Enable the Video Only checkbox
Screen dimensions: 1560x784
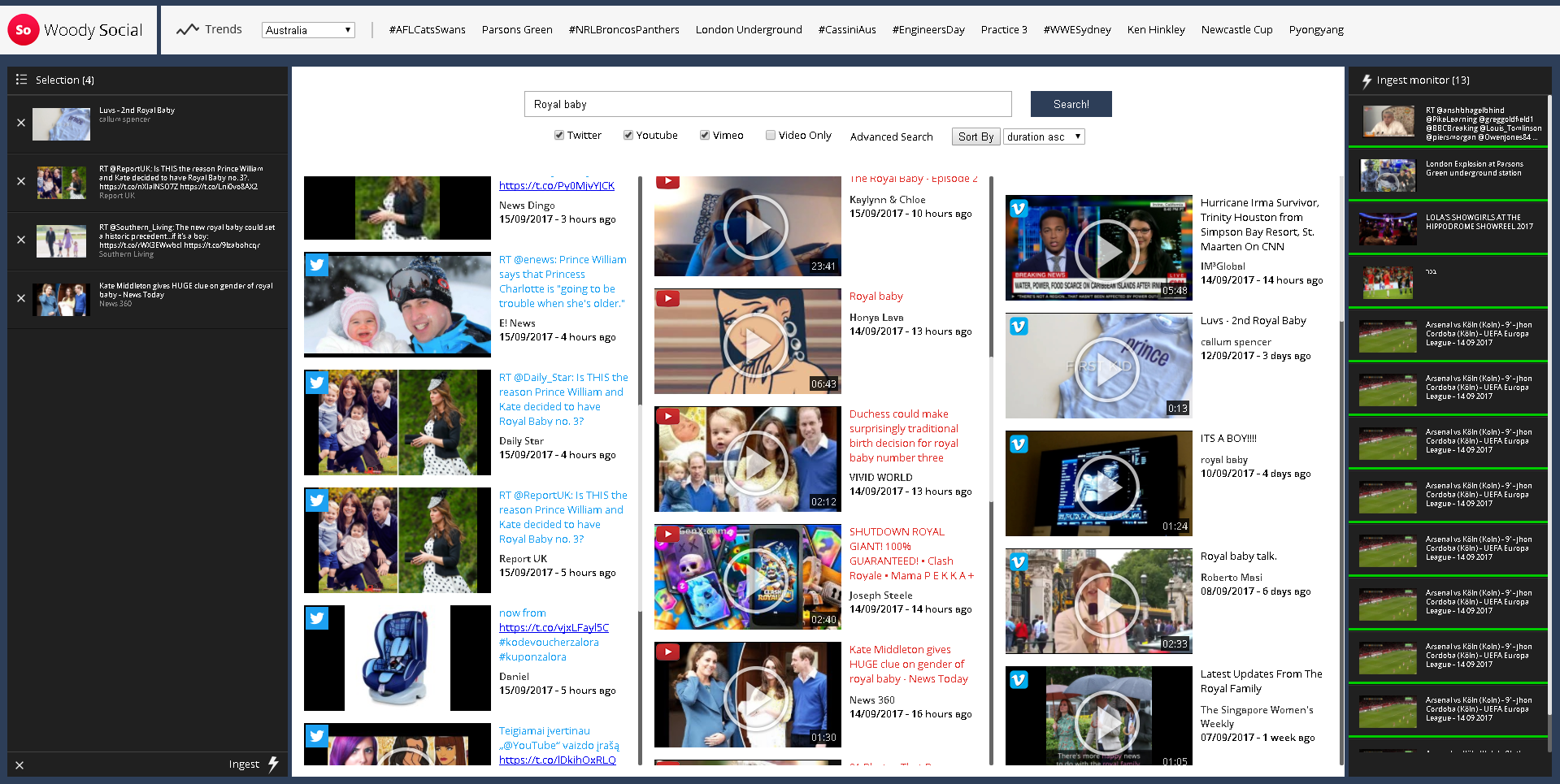coord(771,136)
